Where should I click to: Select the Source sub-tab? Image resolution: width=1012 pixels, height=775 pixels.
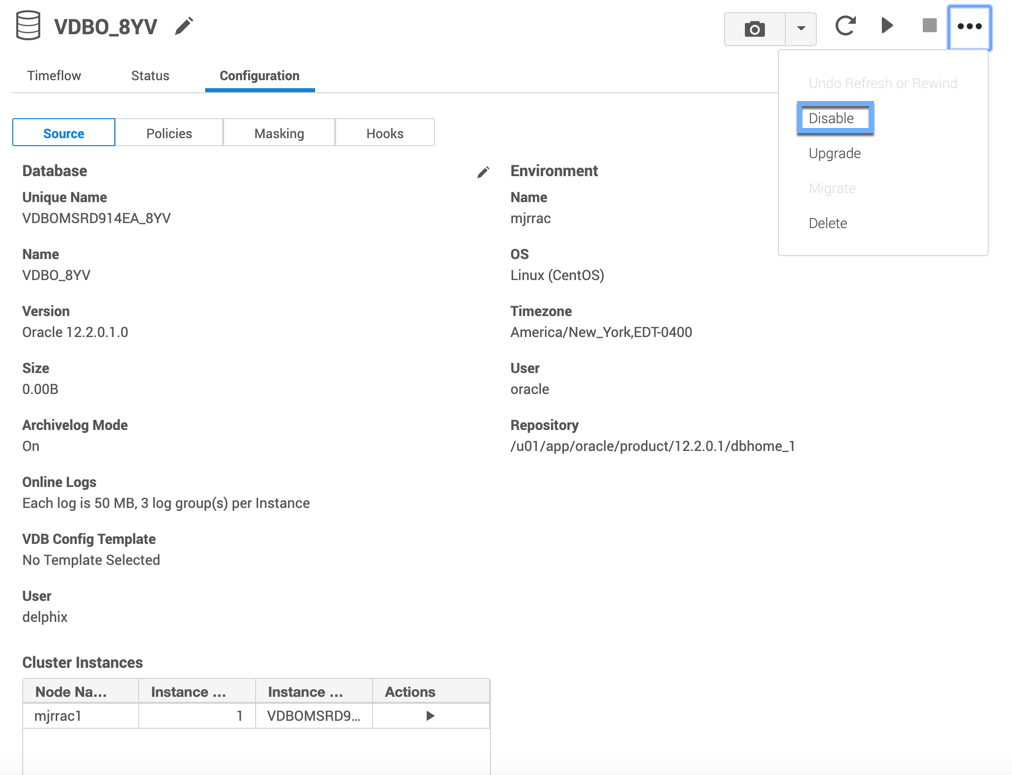64,133
